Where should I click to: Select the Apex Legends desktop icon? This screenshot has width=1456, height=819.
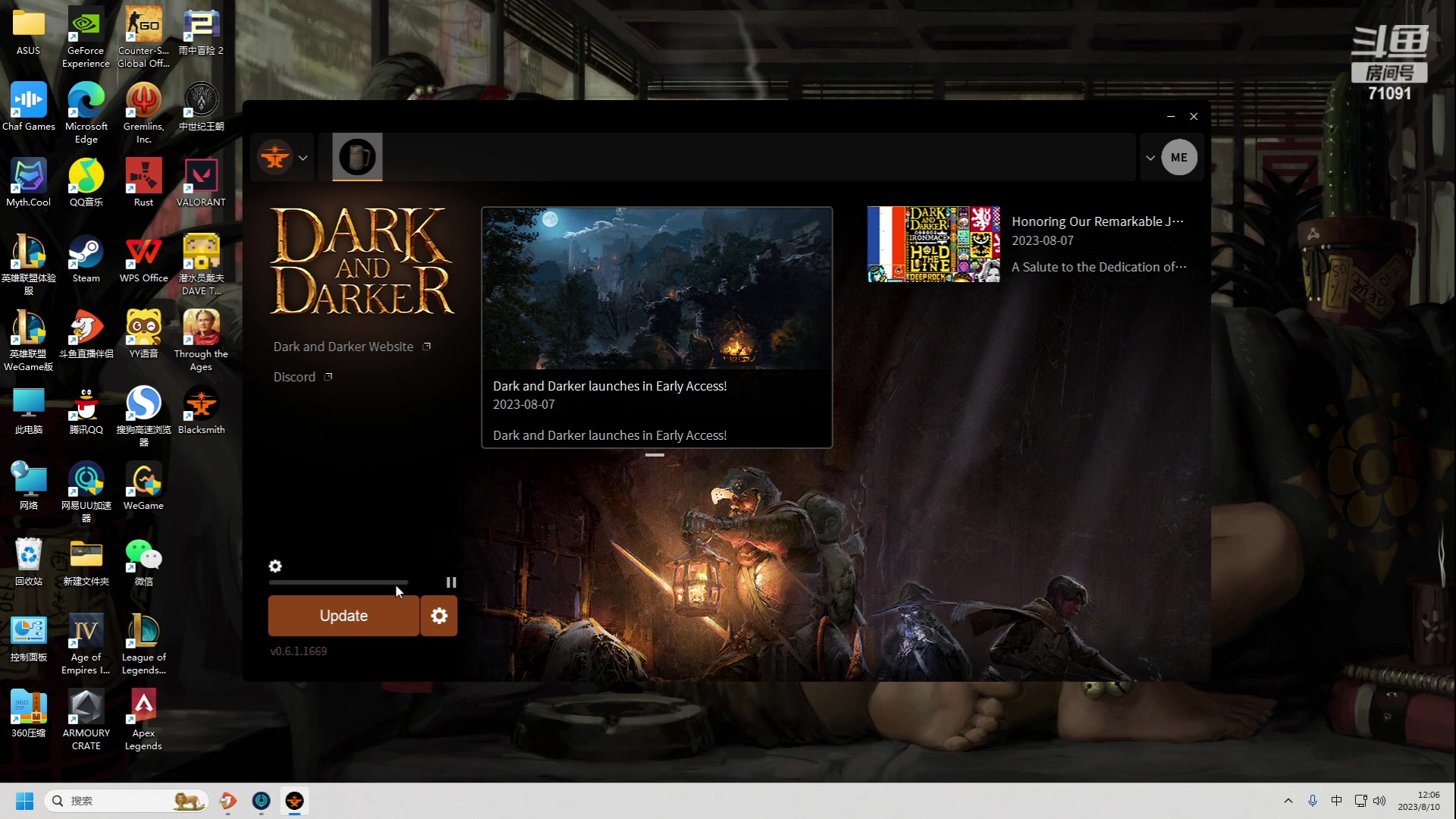point(143,720)
